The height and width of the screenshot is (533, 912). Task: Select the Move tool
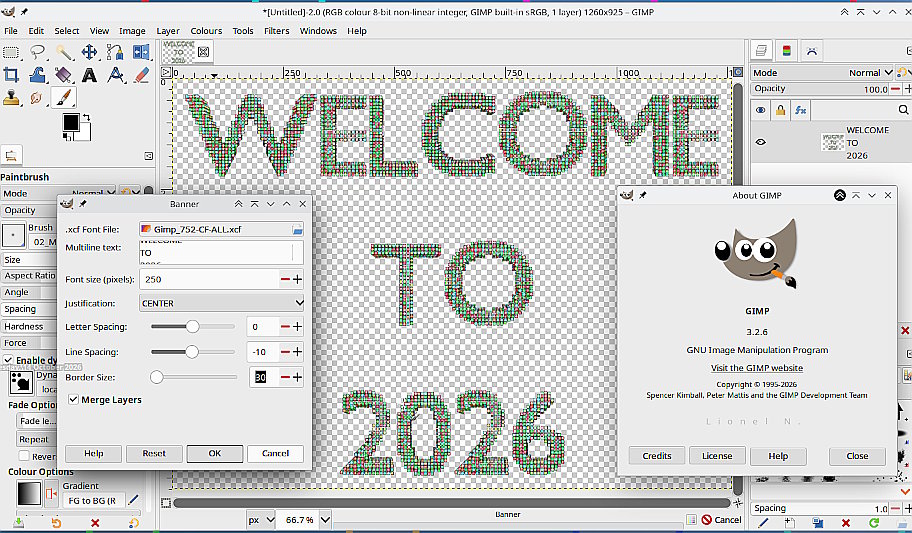89,52
